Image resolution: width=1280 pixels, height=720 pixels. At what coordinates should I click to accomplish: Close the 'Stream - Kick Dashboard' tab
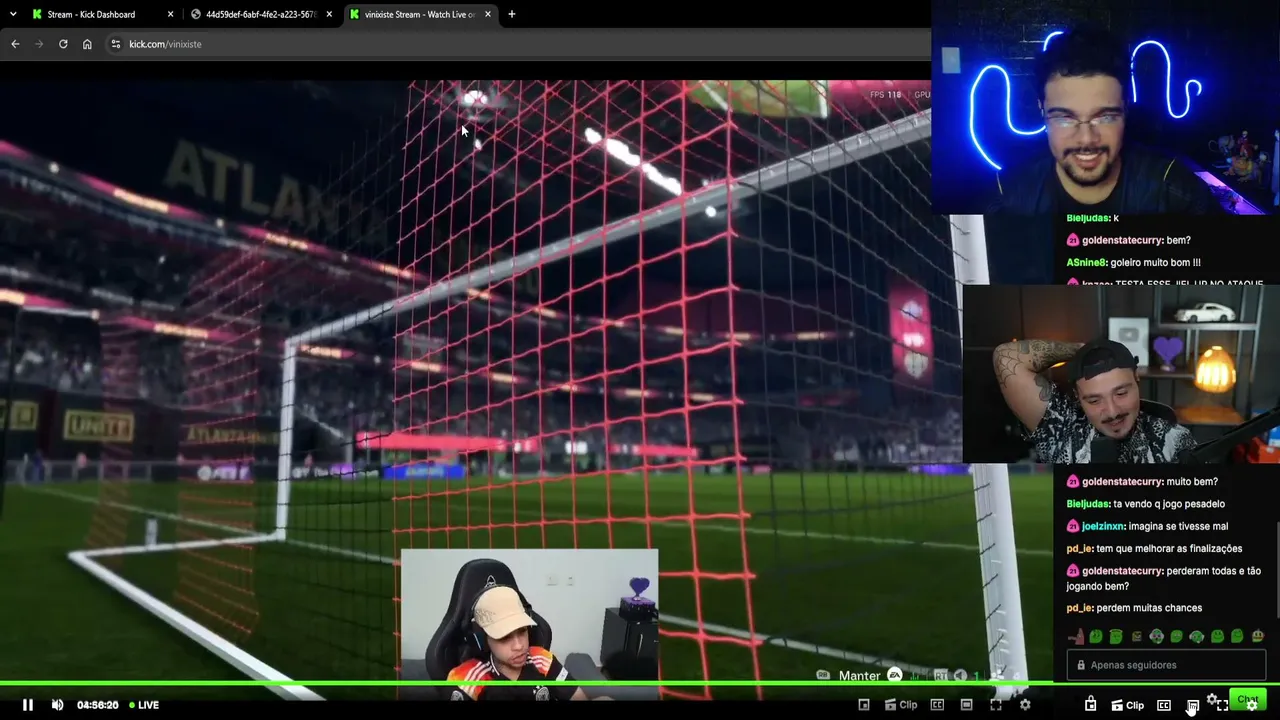(x=170, y=14)
